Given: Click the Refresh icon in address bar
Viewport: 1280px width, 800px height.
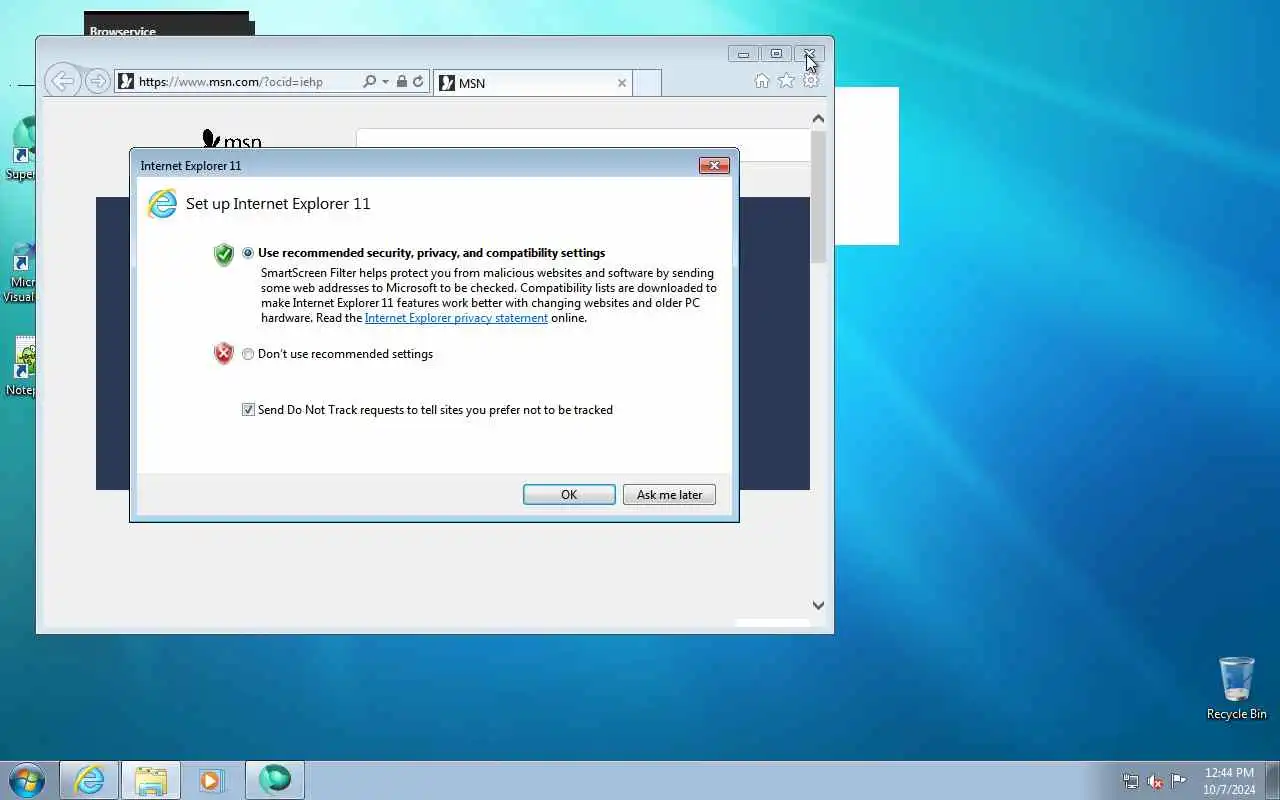Looking at the screenshot, I should pyautogui.click(x=418, y=82).
